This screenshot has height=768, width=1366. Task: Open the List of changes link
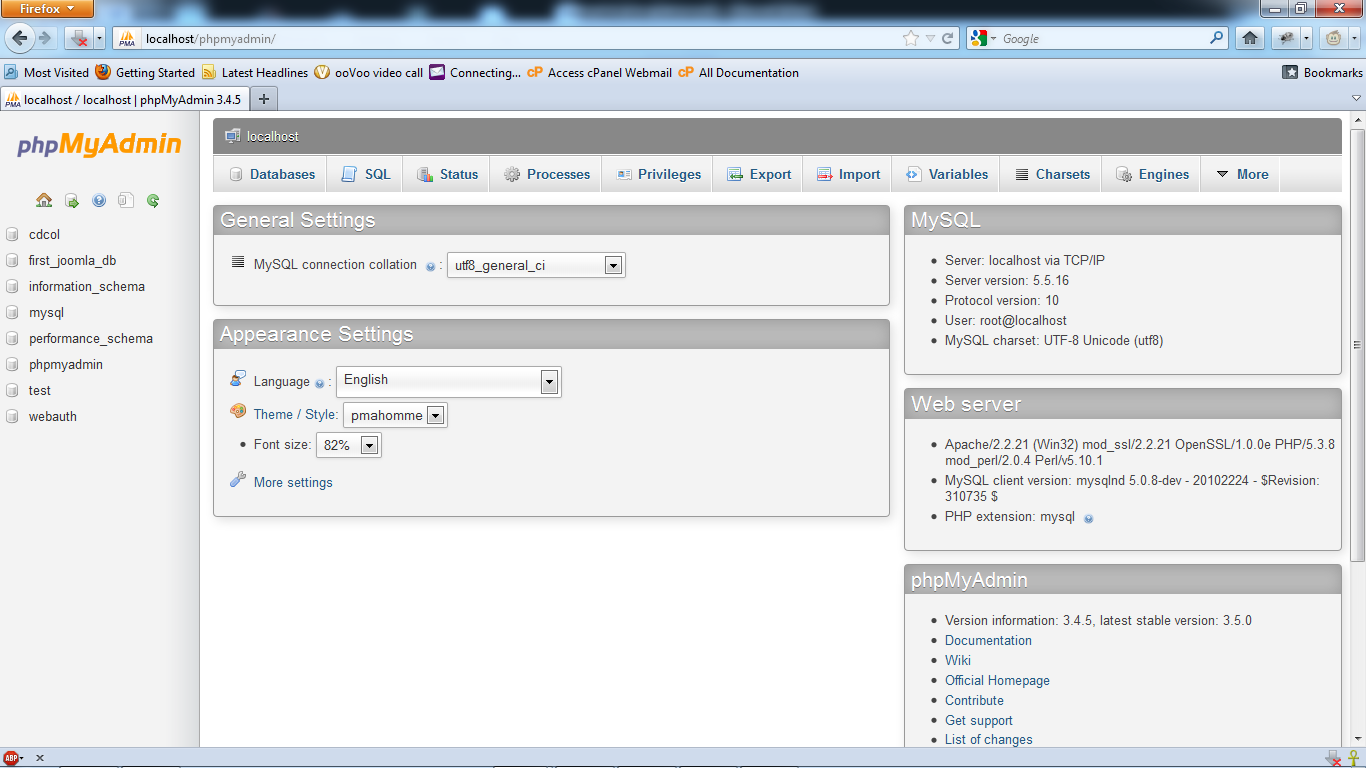(988, 739)
